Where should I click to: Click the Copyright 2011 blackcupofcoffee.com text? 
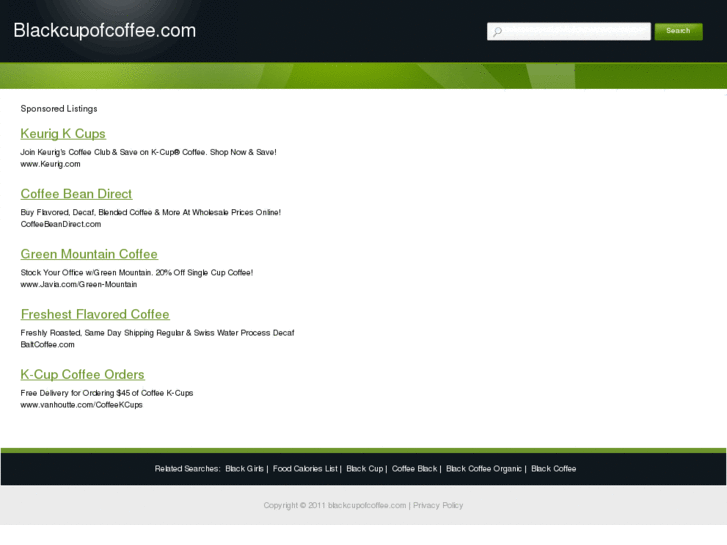335,505
